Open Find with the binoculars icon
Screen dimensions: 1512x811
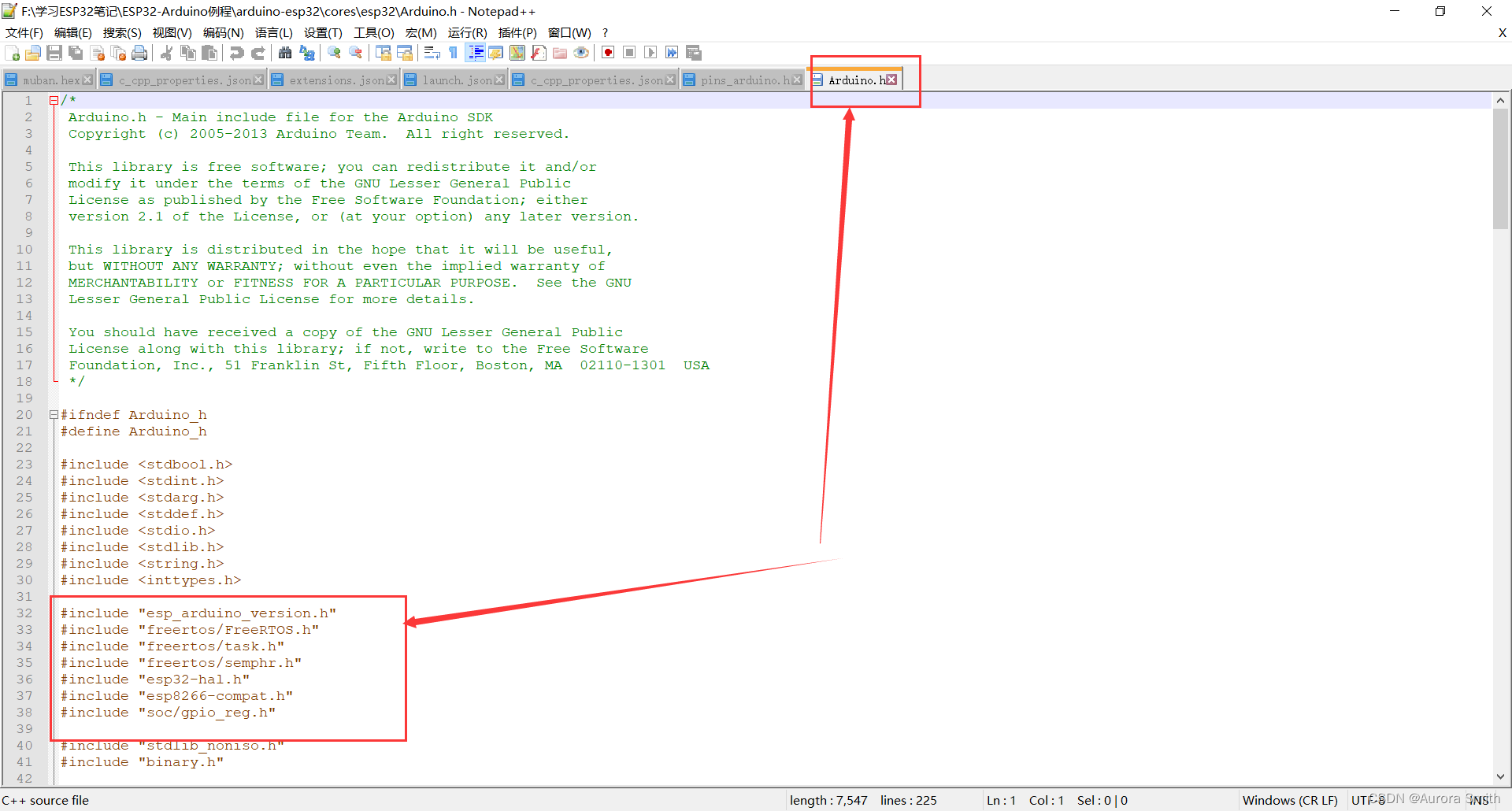pyautogui.click(x=285, y=53)
